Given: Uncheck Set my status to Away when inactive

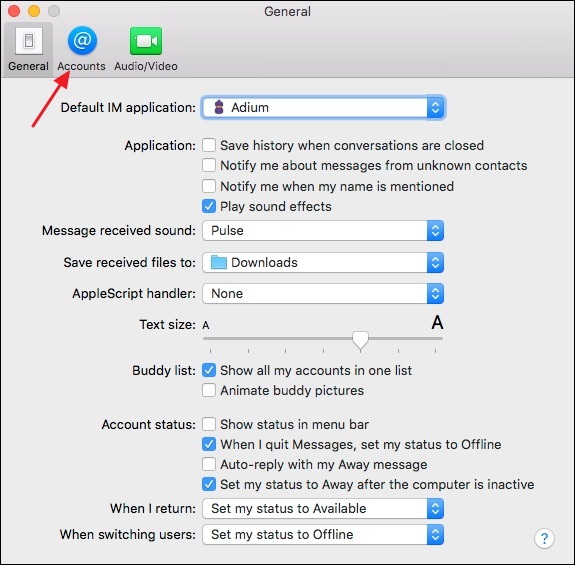Looking at the screenshot, I should point(209,484).
